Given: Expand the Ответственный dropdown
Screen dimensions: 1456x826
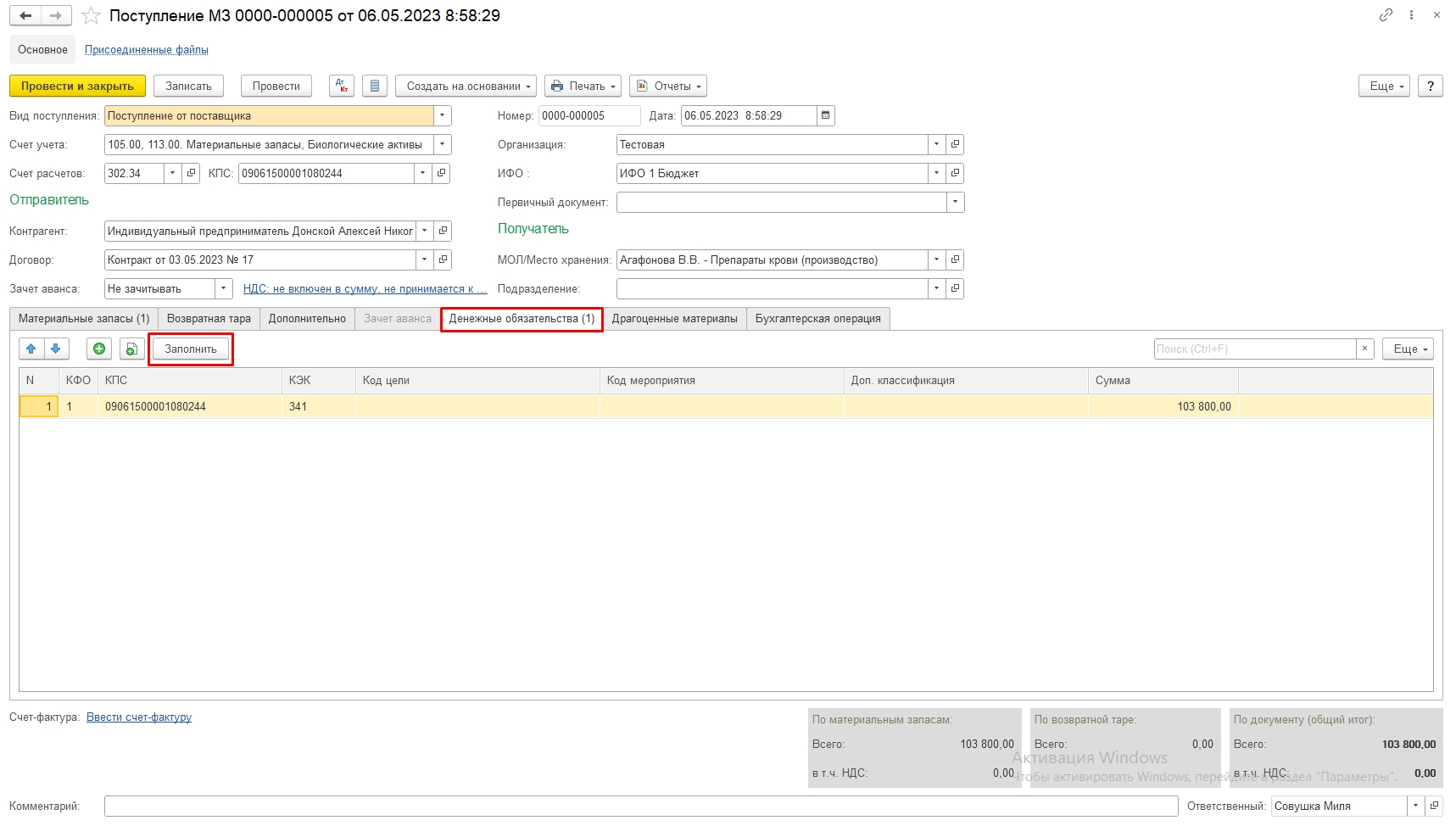Looking at the screenshot, I should point(1415,806).
